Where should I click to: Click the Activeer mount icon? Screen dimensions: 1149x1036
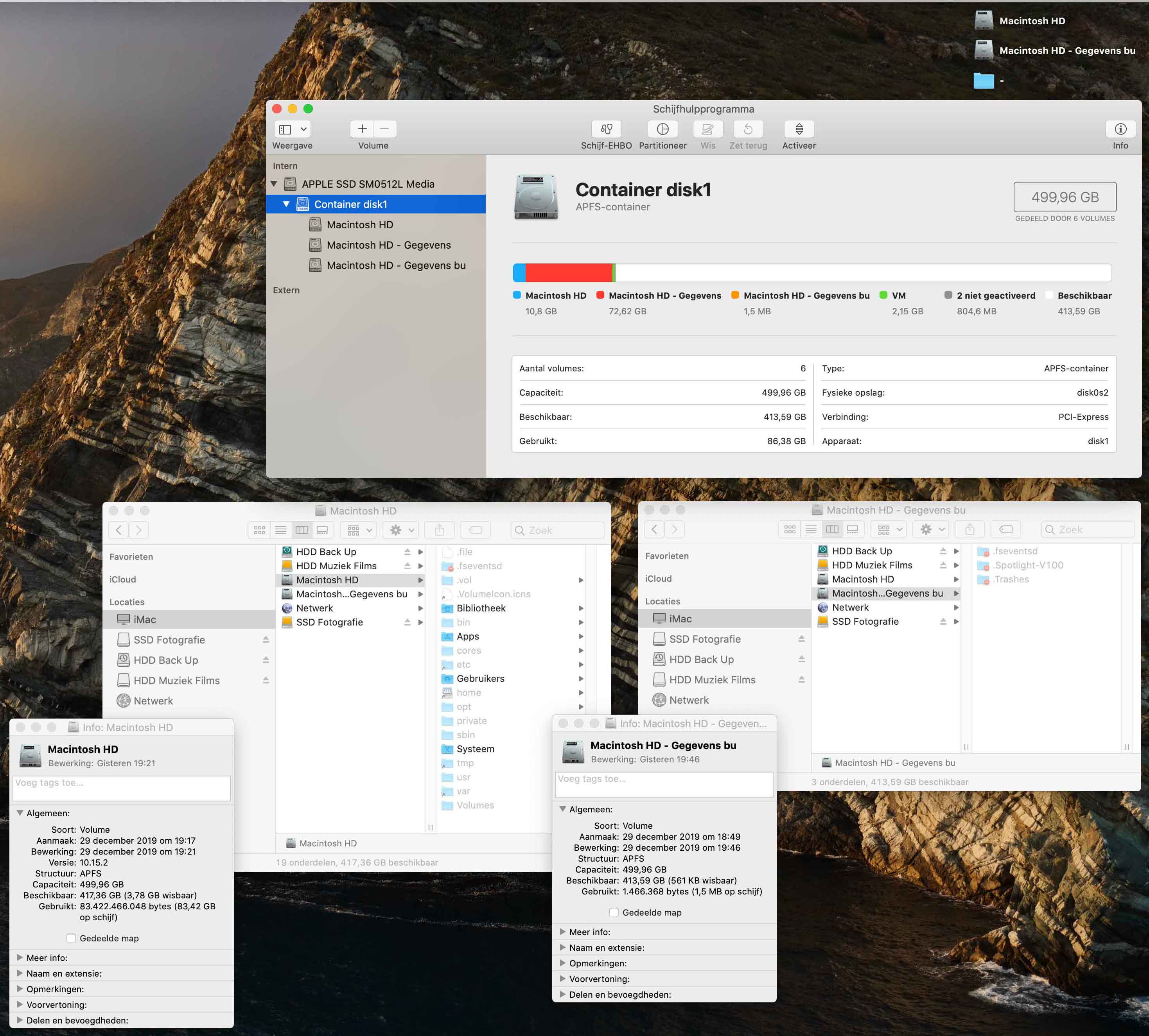pyautogui.click(x=799, y=129)
